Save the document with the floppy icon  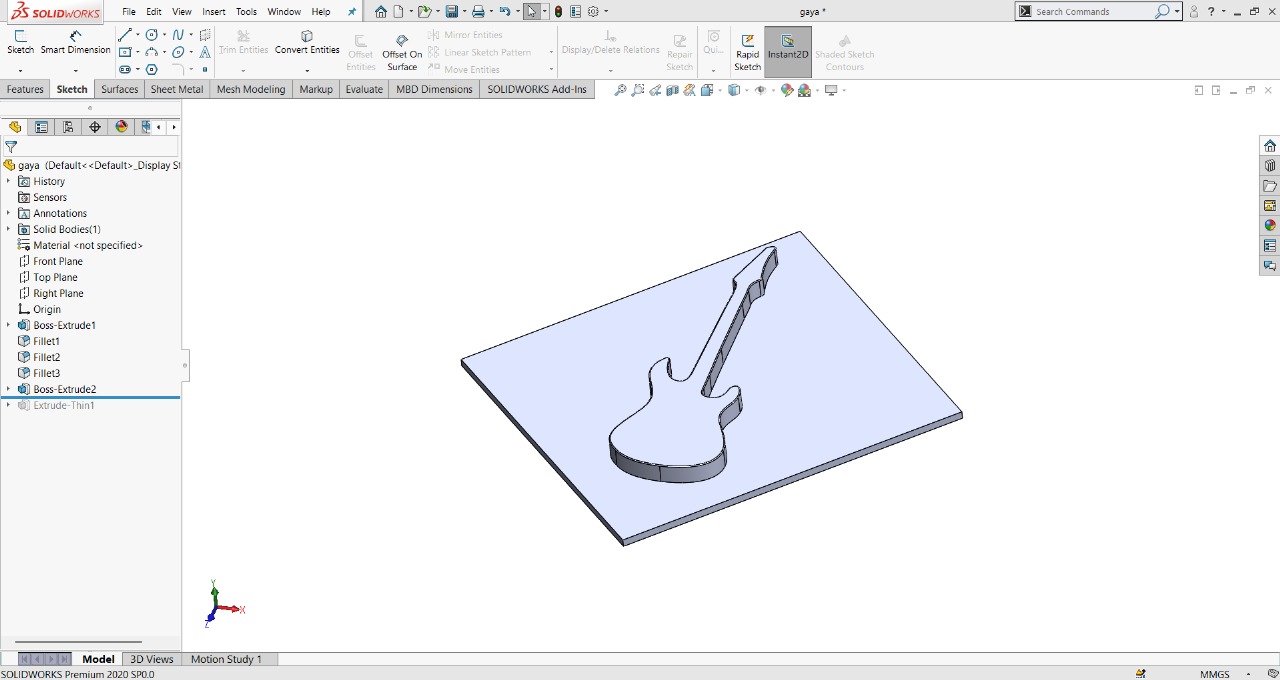point(451,12)
